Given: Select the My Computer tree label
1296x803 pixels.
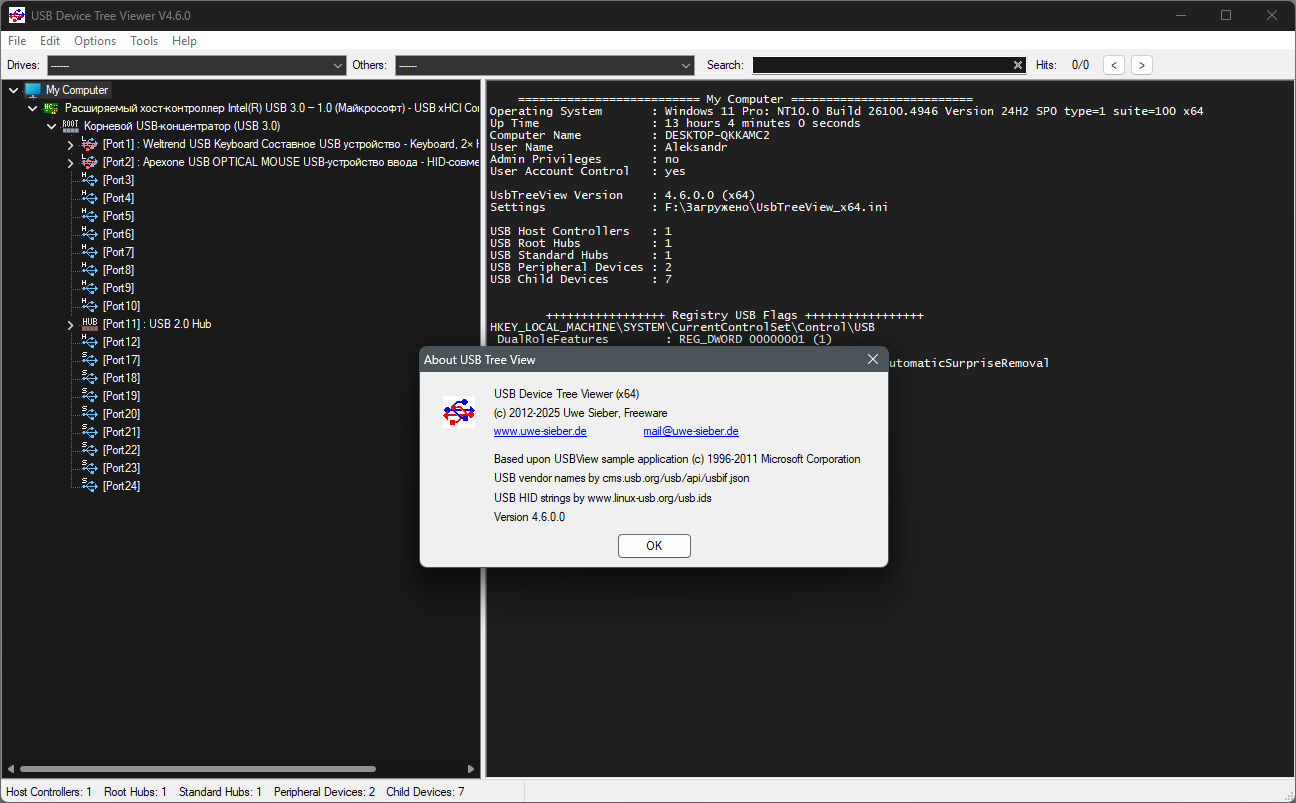Looking at the screenshot, I should 77,90.
